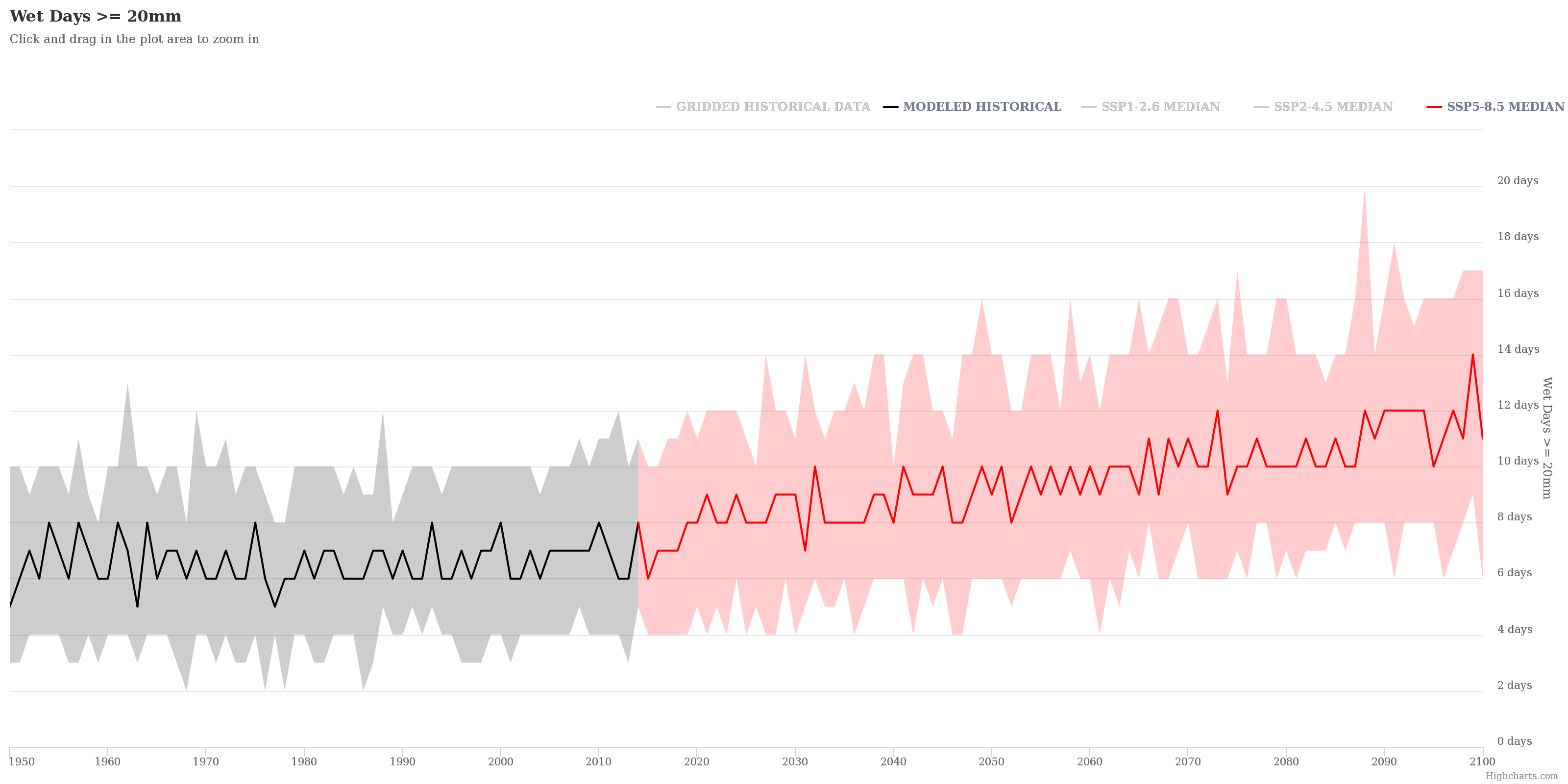Screen dimensions: 1568x784
Task: Click the SSP2-4.5 Median legend line marker
Action: pyautogui.click(x=1261, y=107)
